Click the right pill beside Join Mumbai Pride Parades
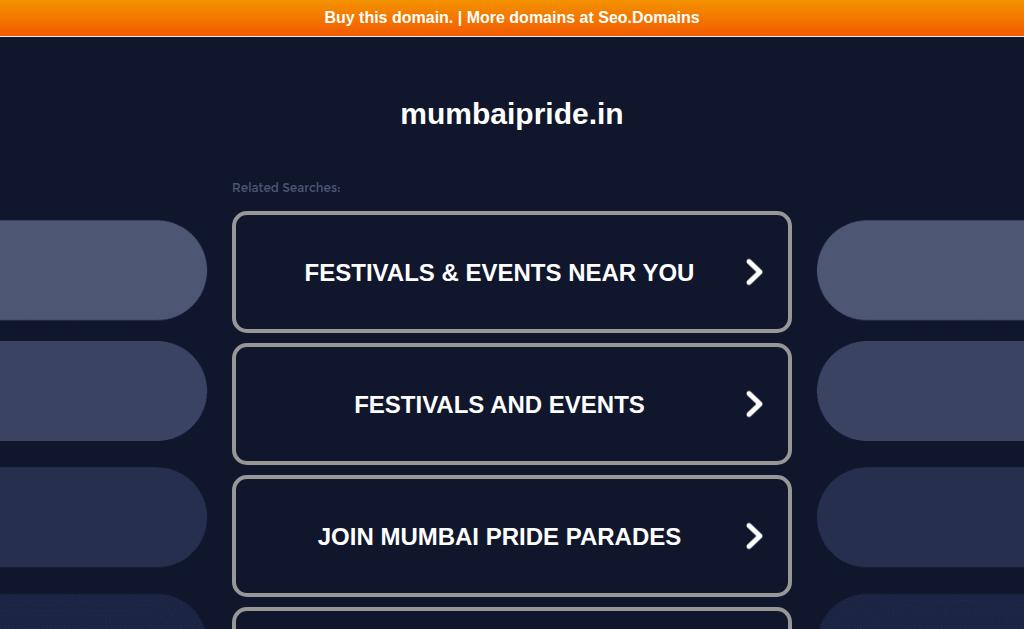 pyautogui.click(x=922, y=517)
